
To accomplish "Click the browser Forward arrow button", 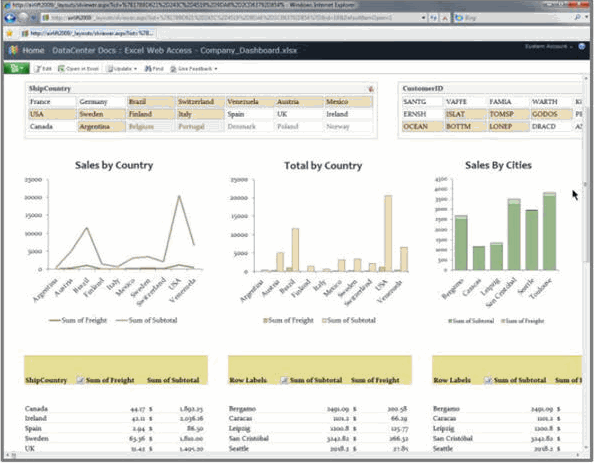I will point(23,17).
